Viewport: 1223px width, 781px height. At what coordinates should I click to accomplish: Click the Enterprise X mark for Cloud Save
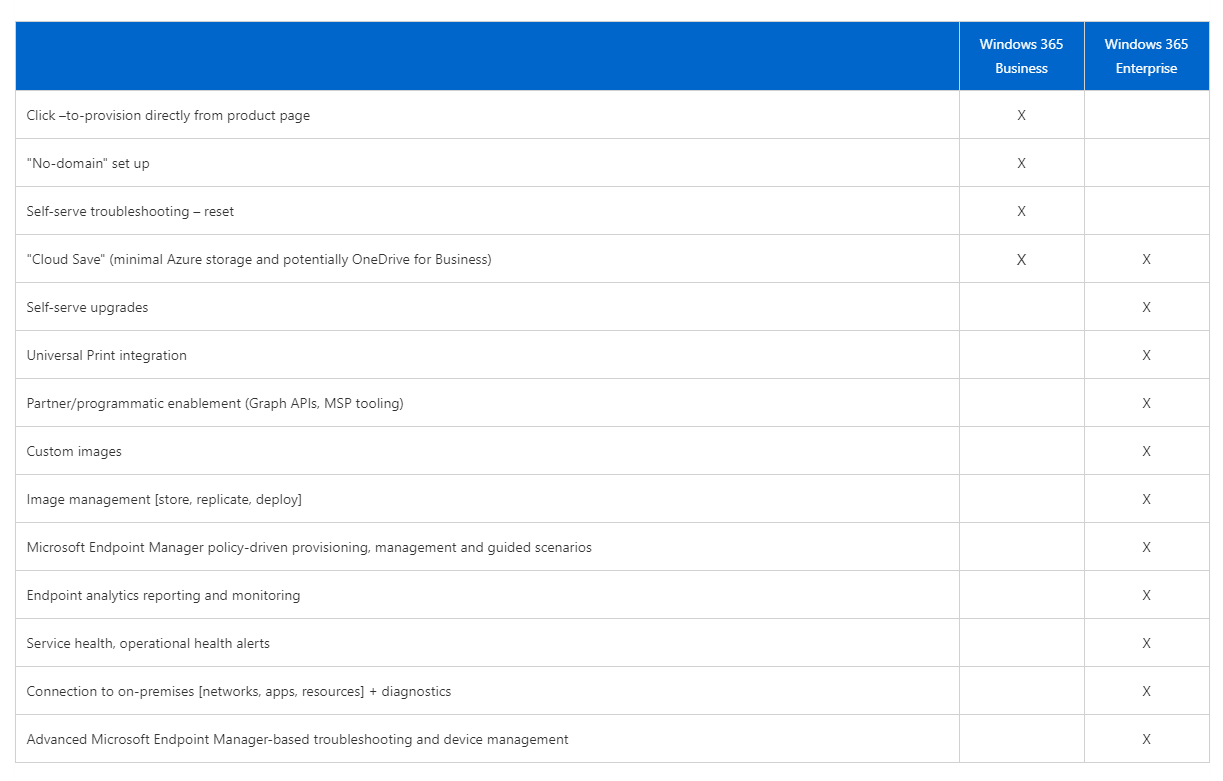click(1146, 259)
